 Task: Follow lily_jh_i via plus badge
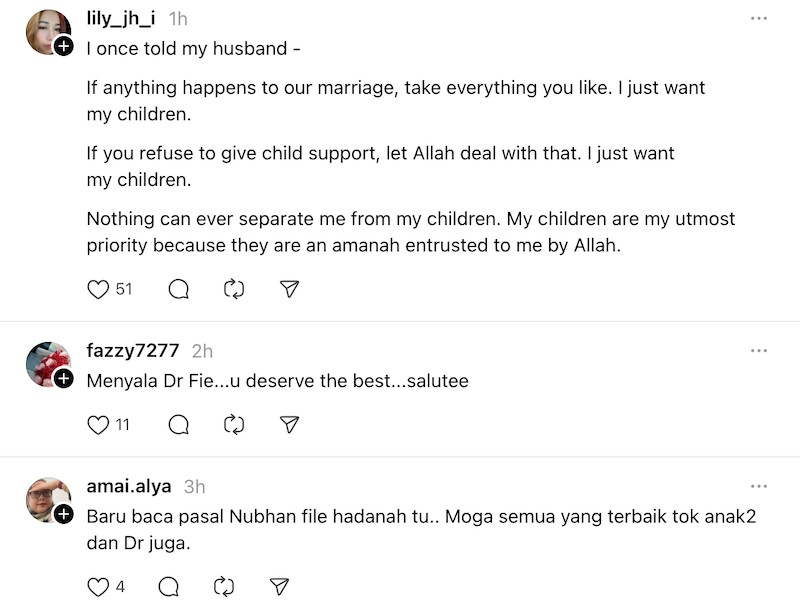click(x=63, y=46)
